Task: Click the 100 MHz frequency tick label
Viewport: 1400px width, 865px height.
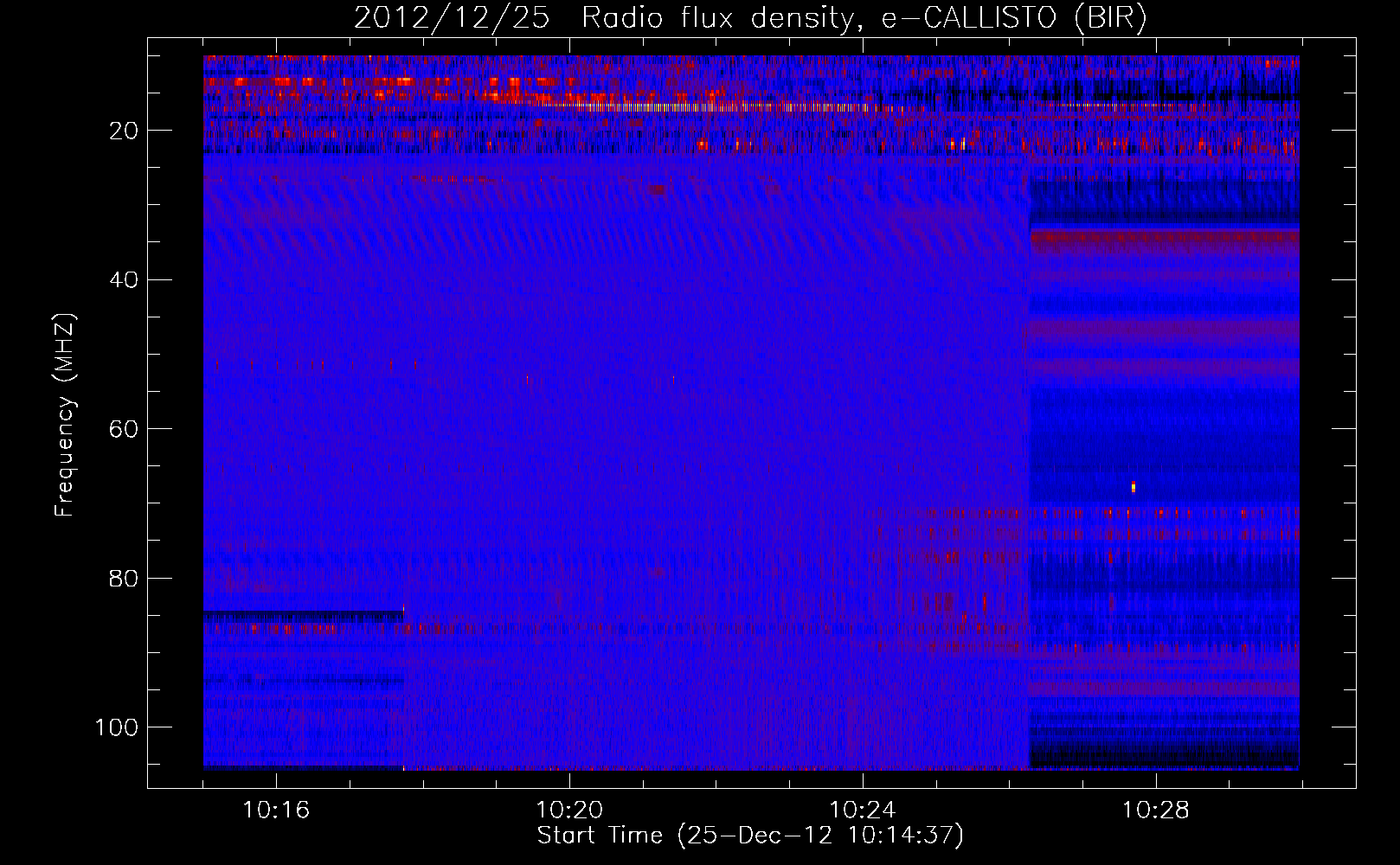Action: tap(118, 727)
